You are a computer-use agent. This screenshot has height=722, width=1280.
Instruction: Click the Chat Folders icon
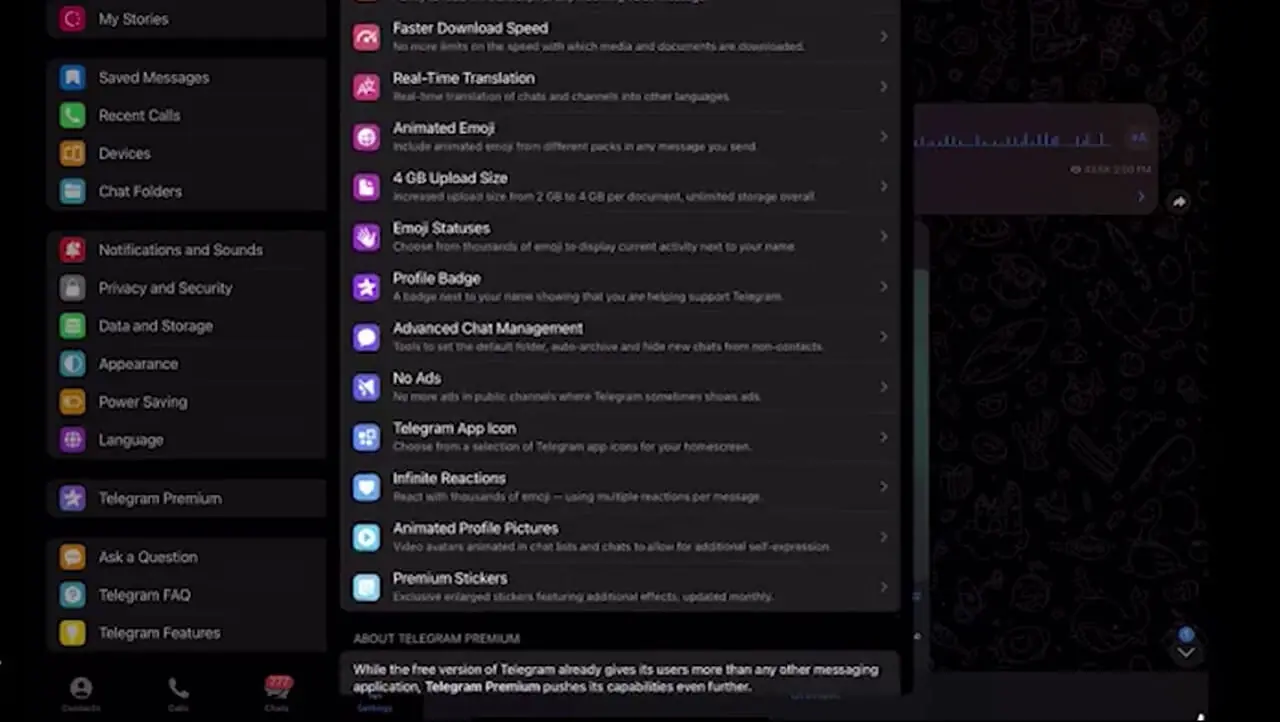point(72,192)
